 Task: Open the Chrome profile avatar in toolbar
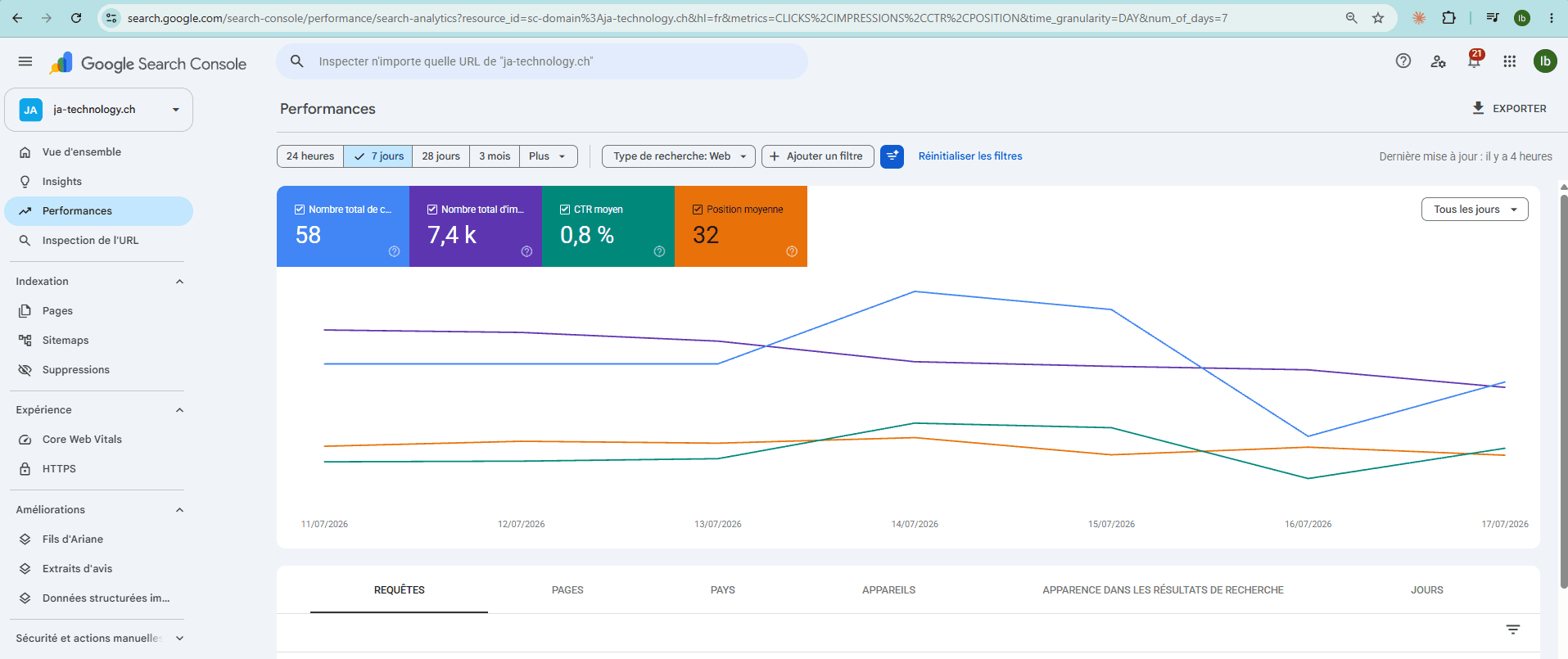1522,18
